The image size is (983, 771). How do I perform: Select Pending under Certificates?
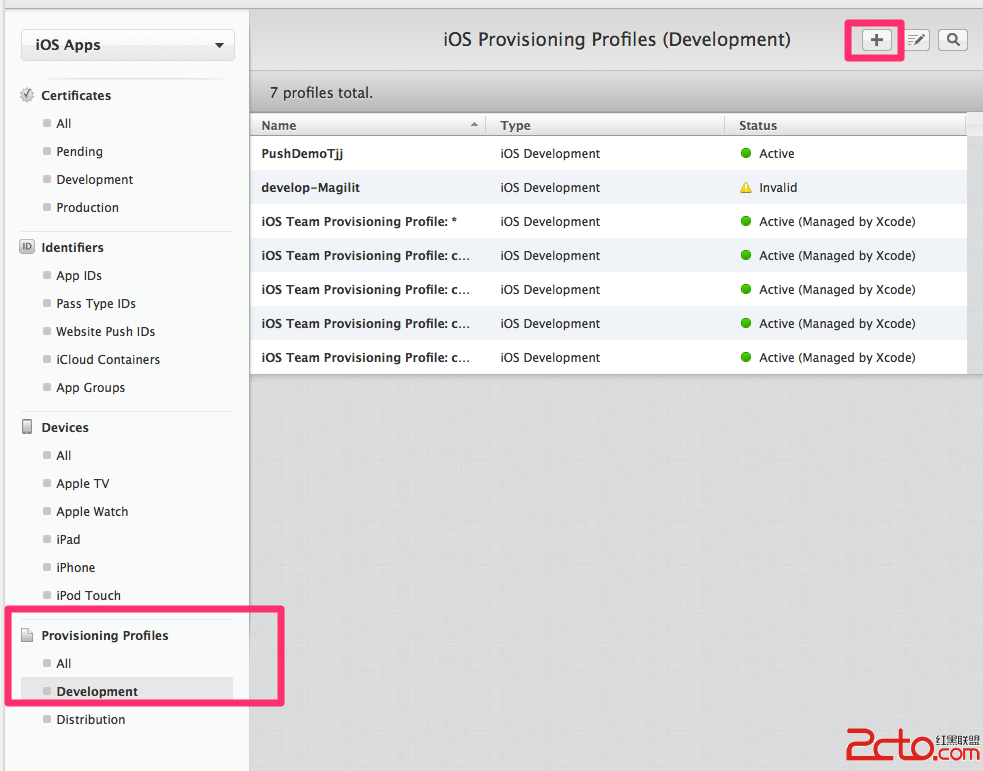[79, 151]
